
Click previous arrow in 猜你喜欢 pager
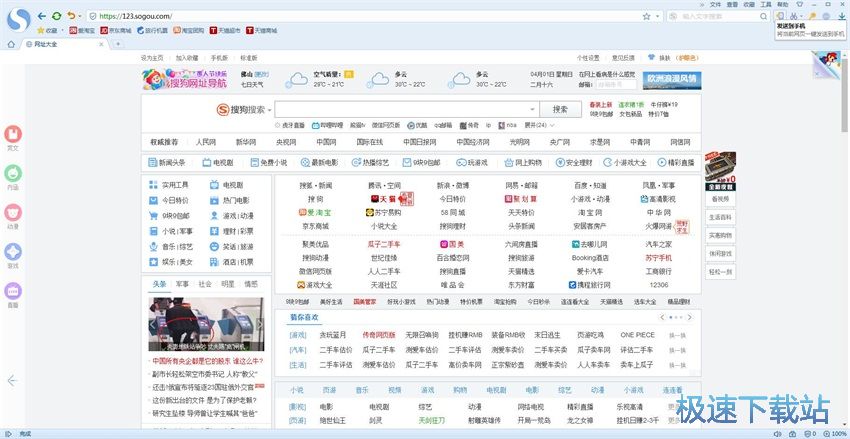[662, 318]
